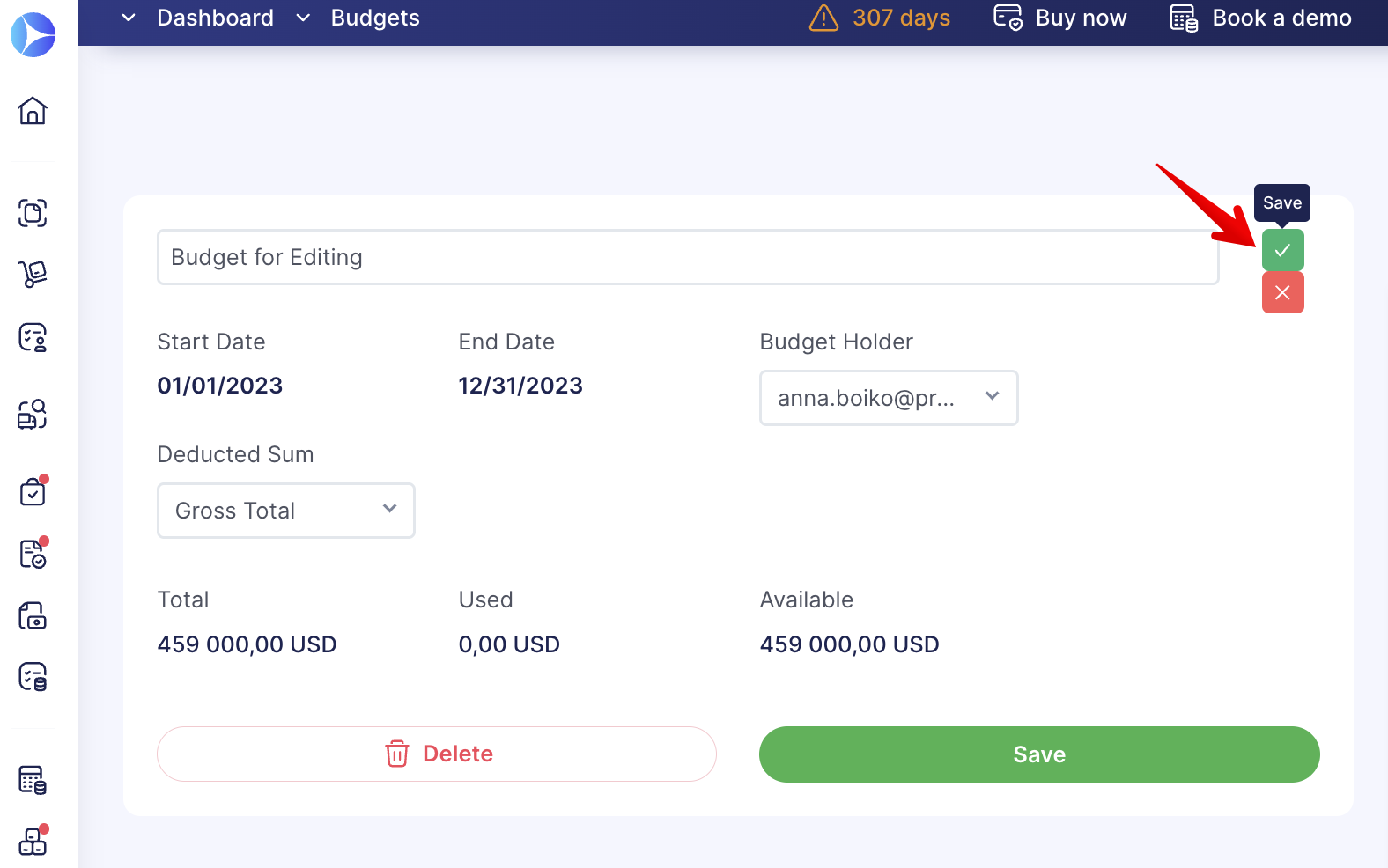Open the checklist with coins sidebar icon
This screenshot has height=868, width=1388.
click(x=33, y=677)
